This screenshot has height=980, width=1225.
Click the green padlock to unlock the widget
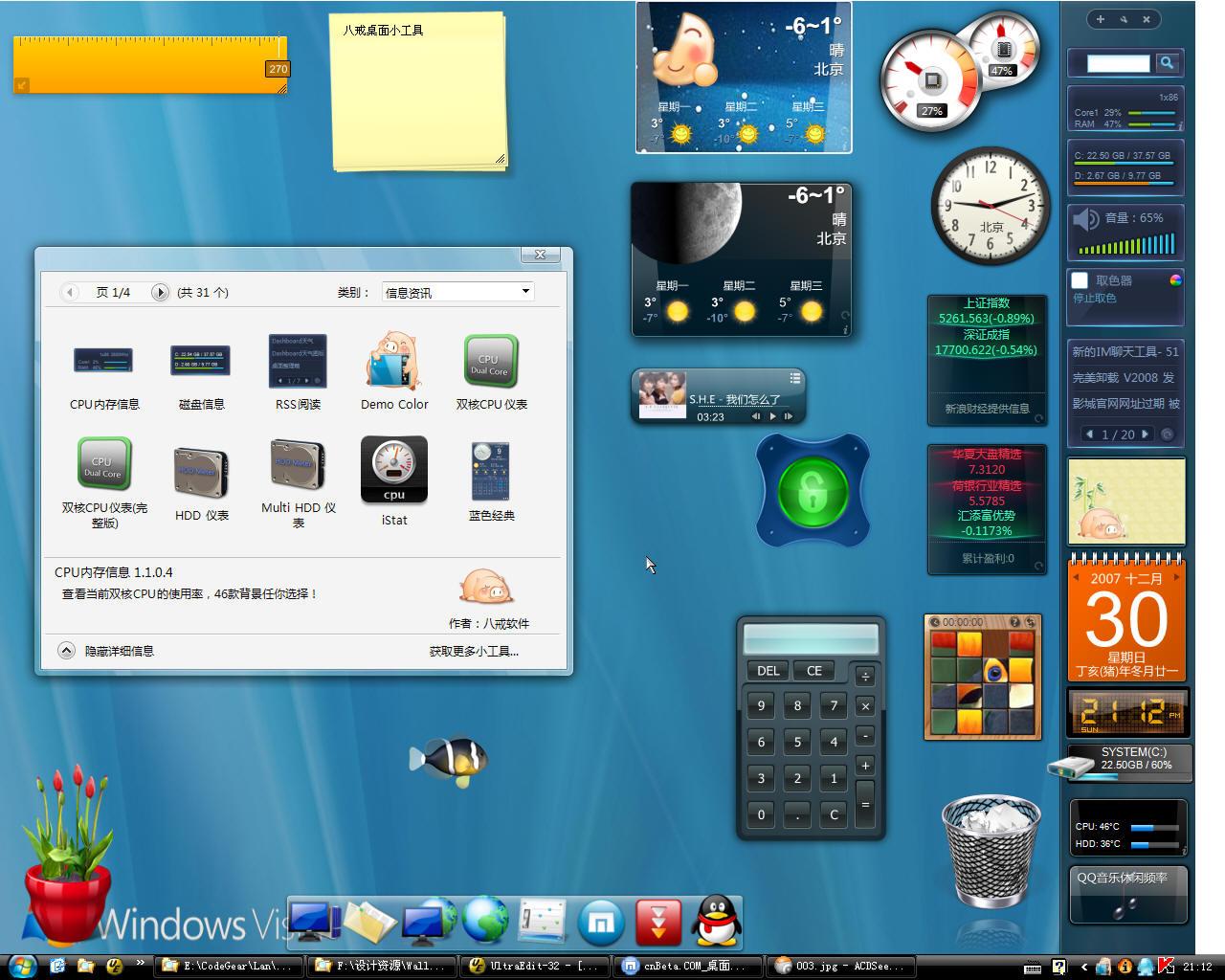(813, 490)
